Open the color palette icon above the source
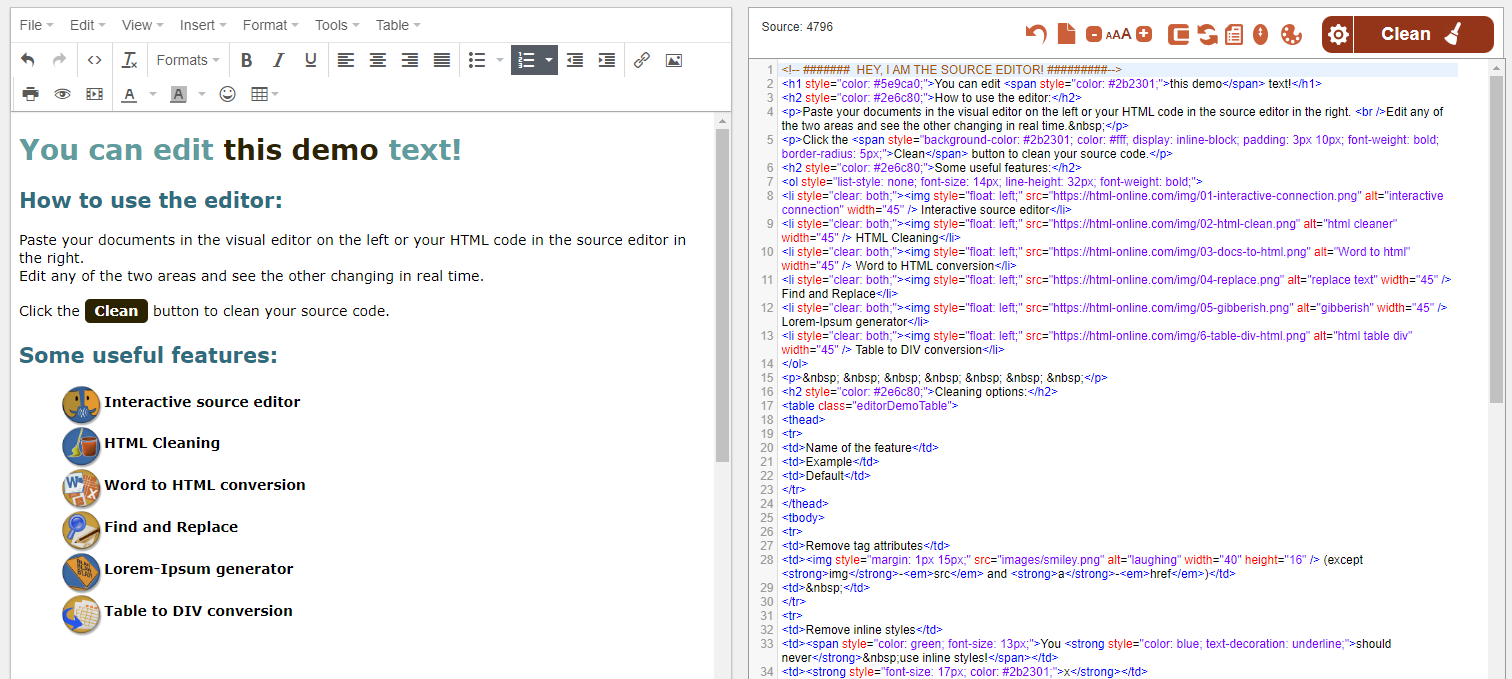Image resolution: width=1512 pixels, height=679 pixels. (1291, 34)
